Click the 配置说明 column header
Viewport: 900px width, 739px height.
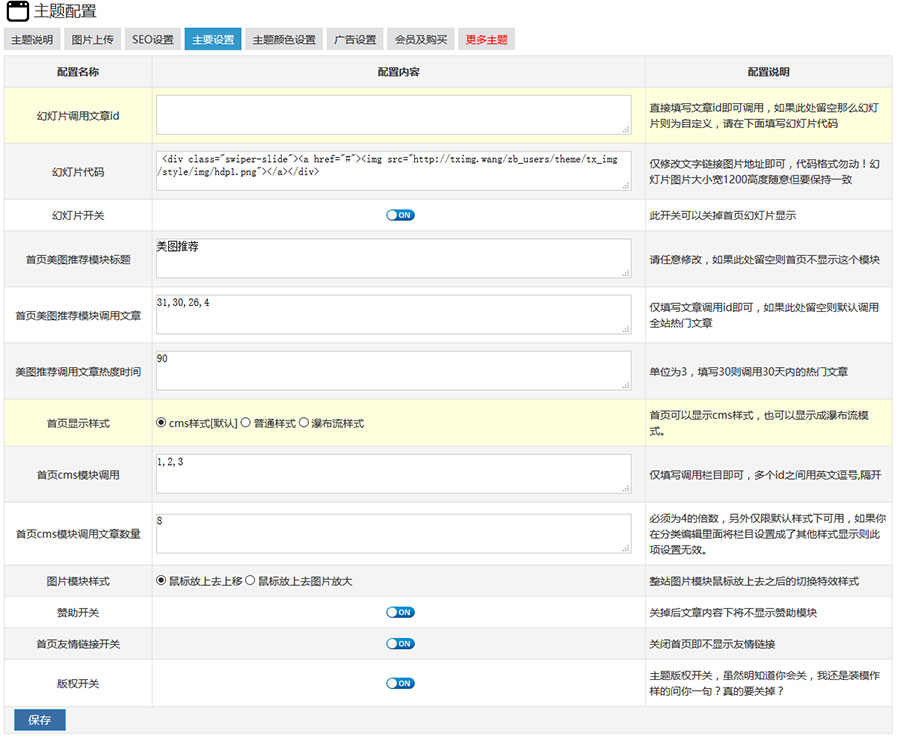(769, 72)
